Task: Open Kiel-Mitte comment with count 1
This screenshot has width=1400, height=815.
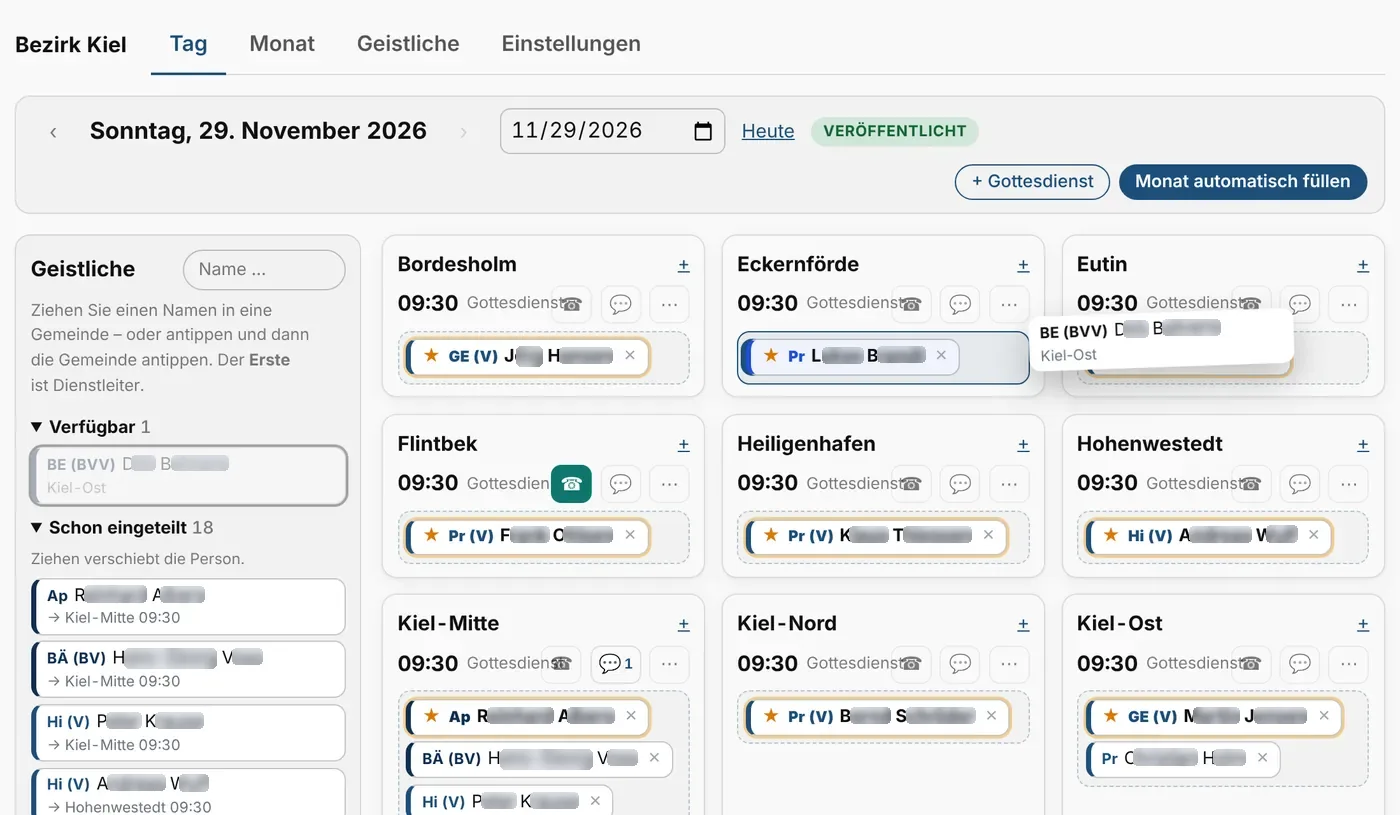Action: click(x=616, y=664)
